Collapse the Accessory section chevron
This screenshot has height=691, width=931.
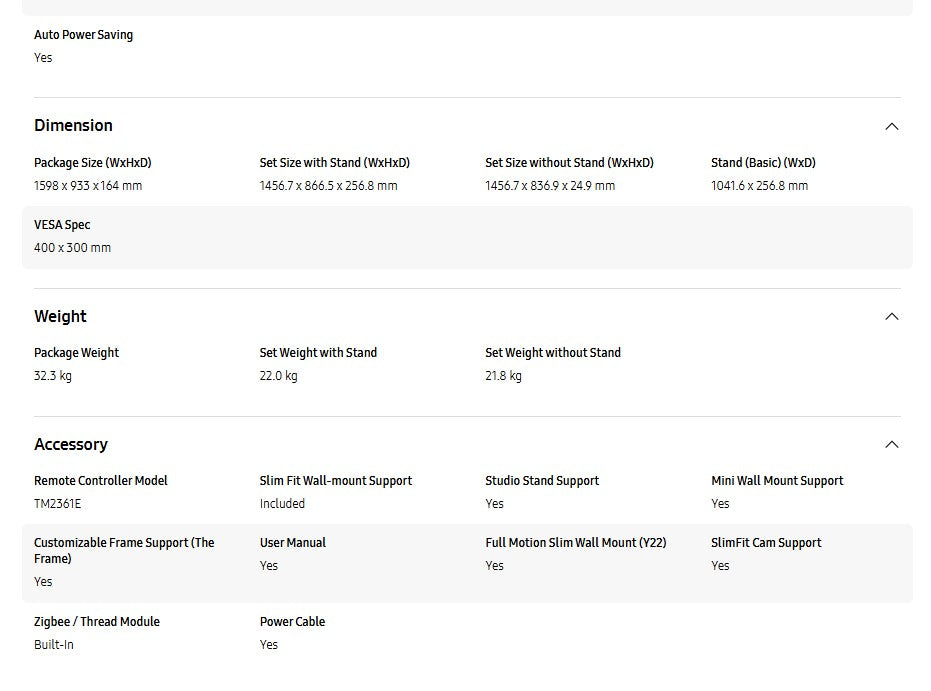tap(891, 445)
